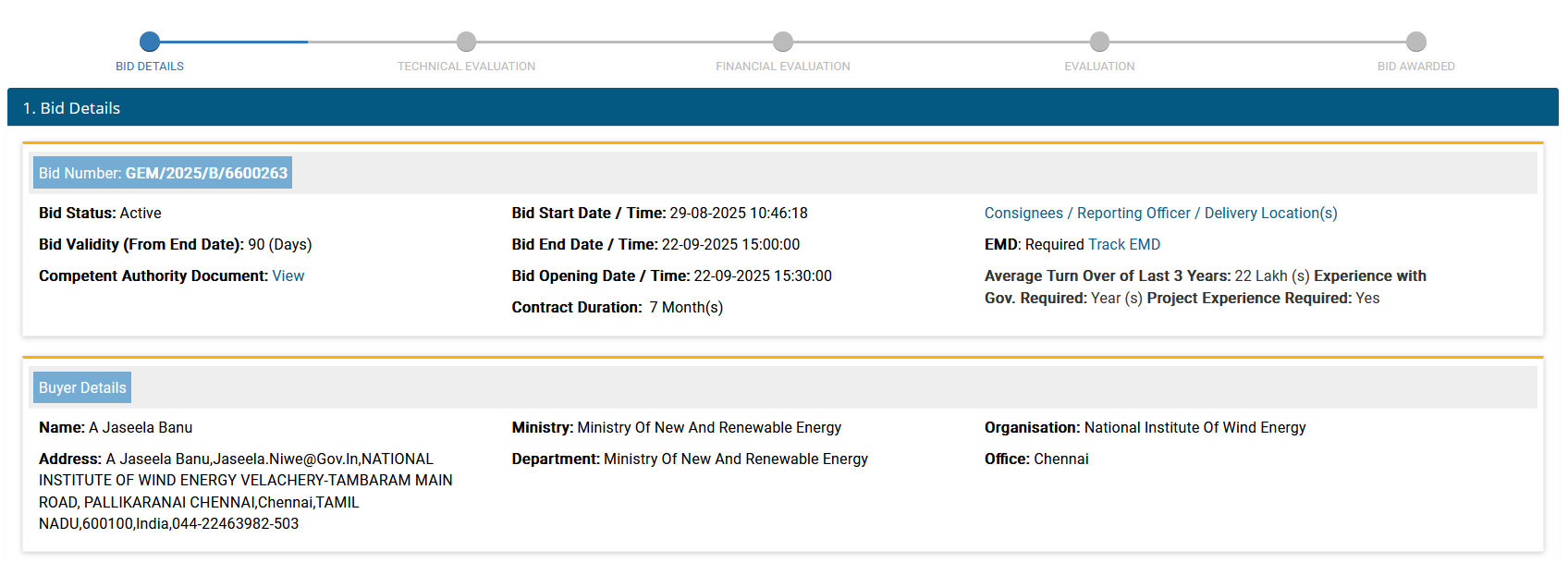Jump to BID AWARDED step label

point(1415,67)
